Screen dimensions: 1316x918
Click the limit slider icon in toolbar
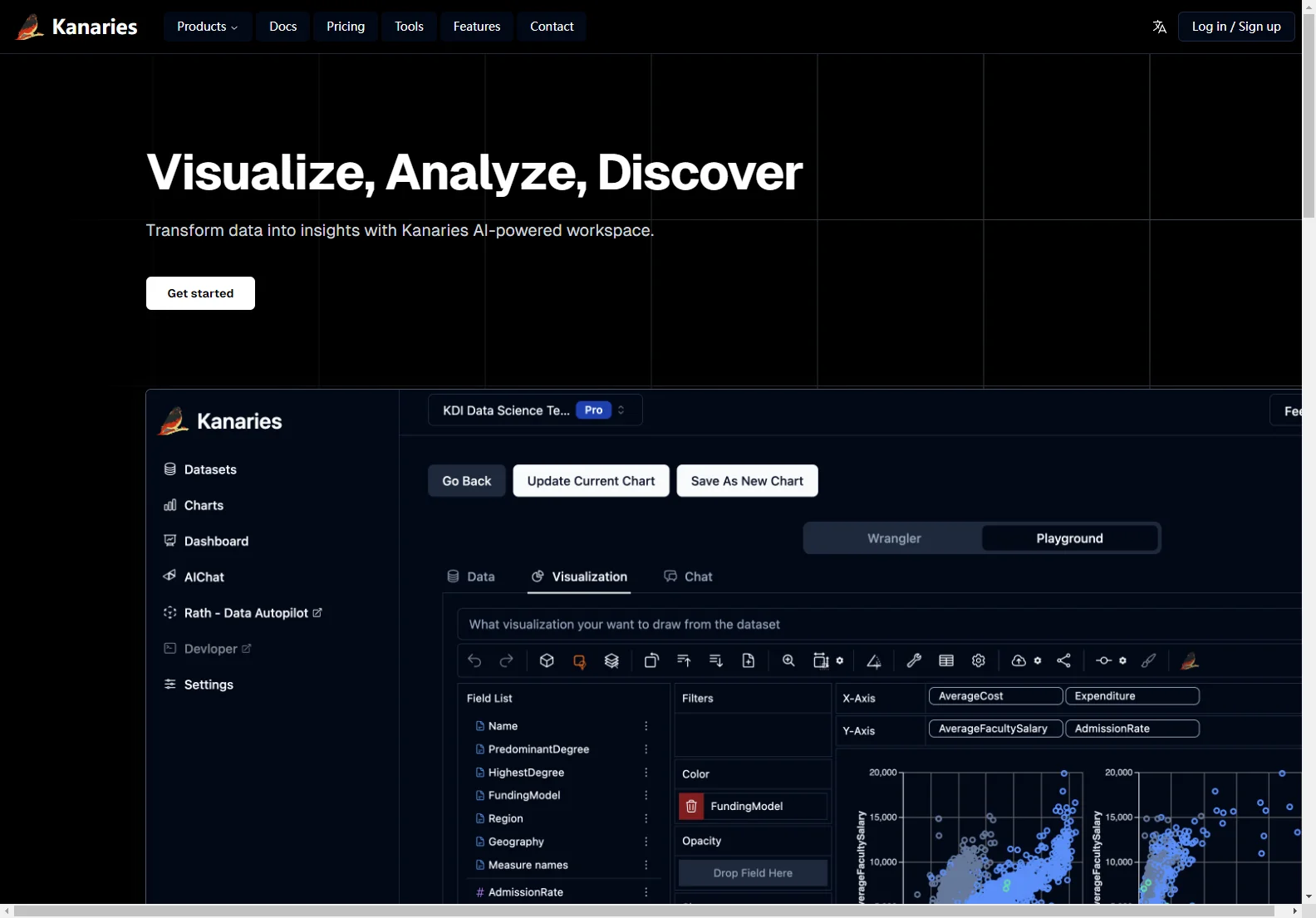point(1103,660)
